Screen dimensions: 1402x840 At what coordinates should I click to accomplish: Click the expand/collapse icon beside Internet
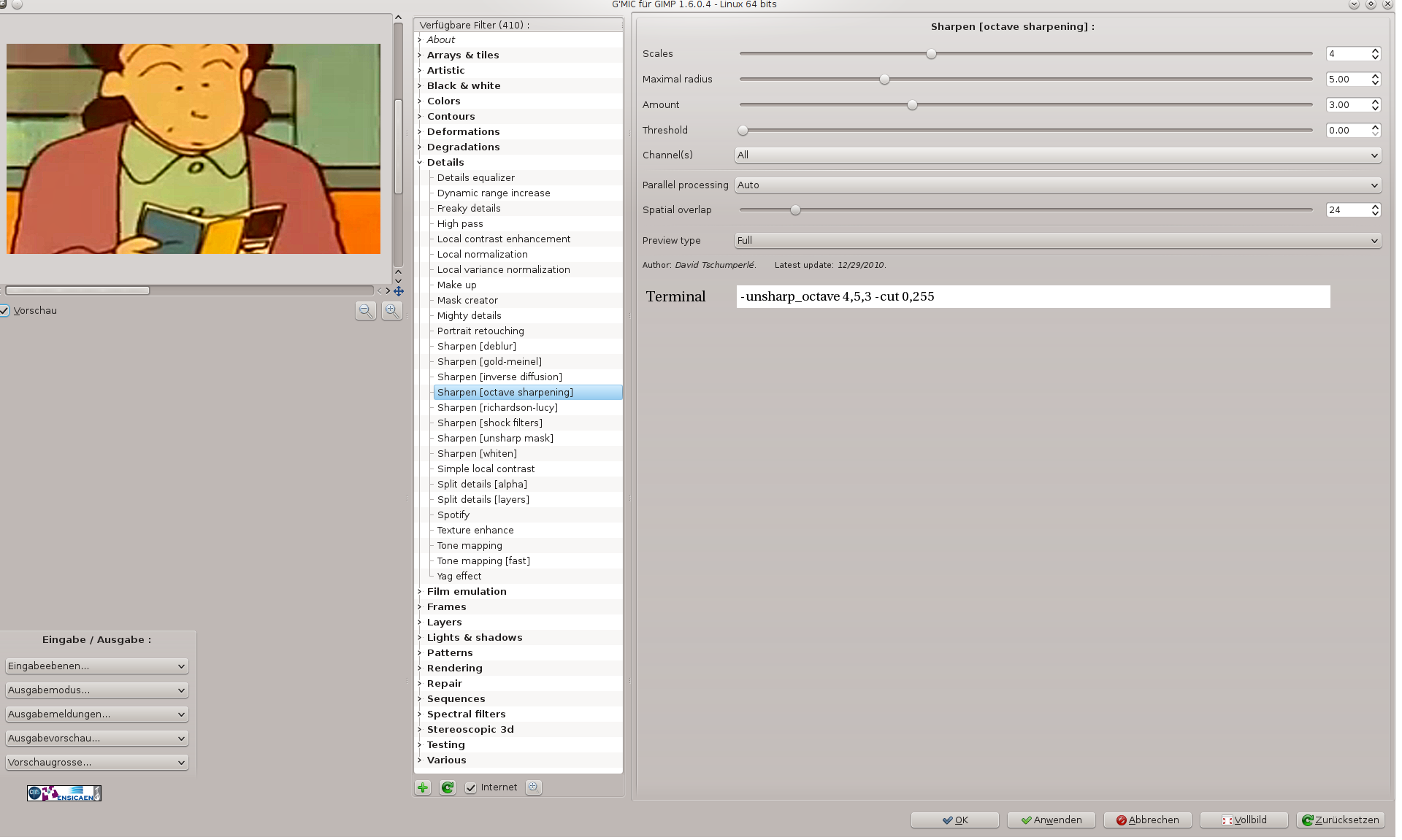click(x=534, y=787)
